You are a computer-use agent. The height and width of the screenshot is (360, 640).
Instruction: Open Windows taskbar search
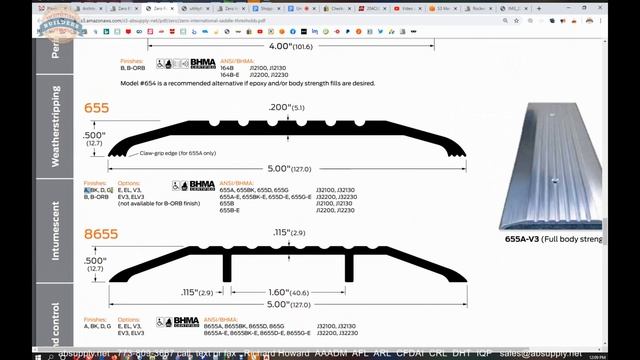(x=51, y=357)
